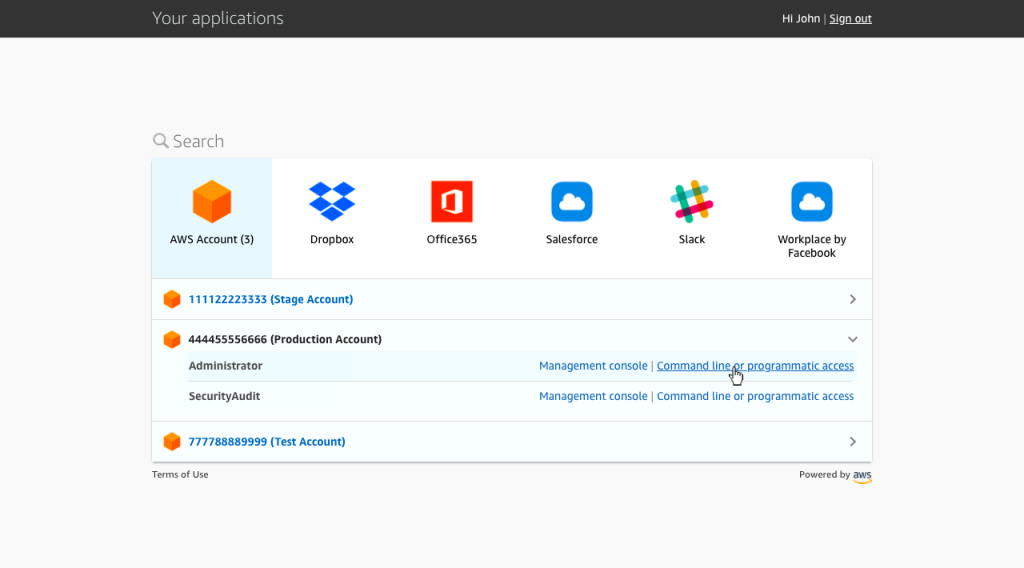Expand the Stage Account chevron
Screen dimensions: 1024x568
[x=852, y=299]
